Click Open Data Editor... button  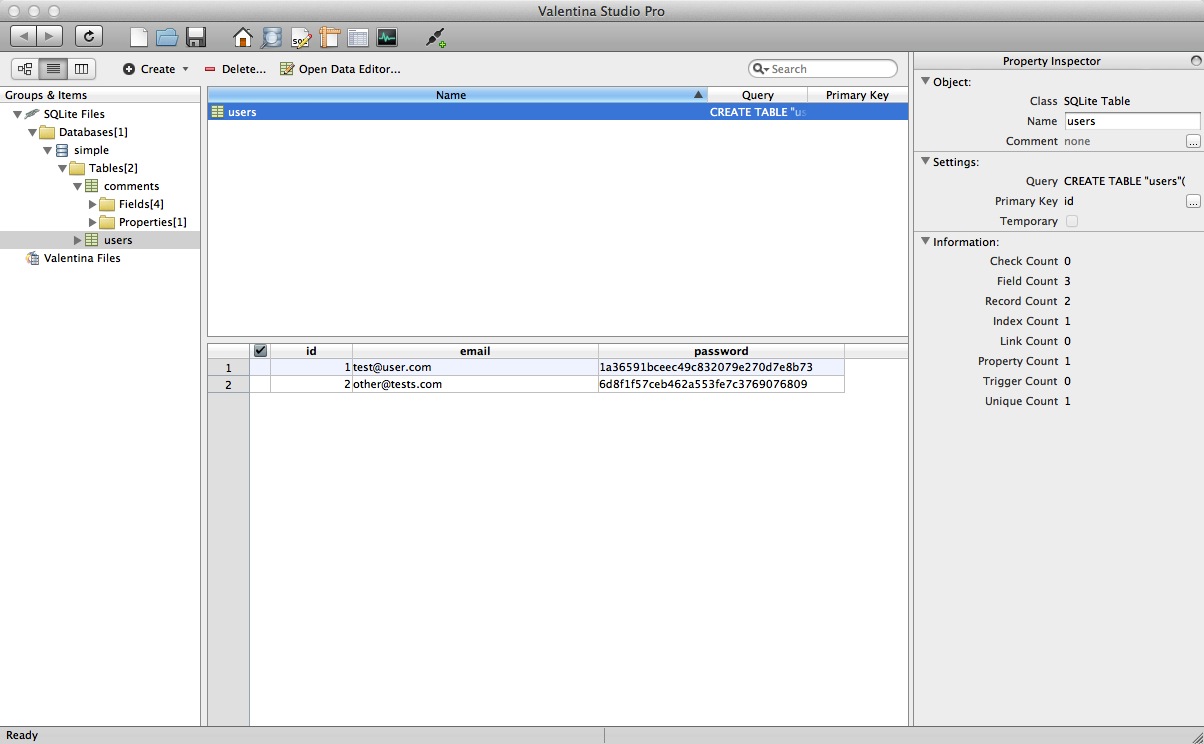pyautogui.click(x=340, y=69)
